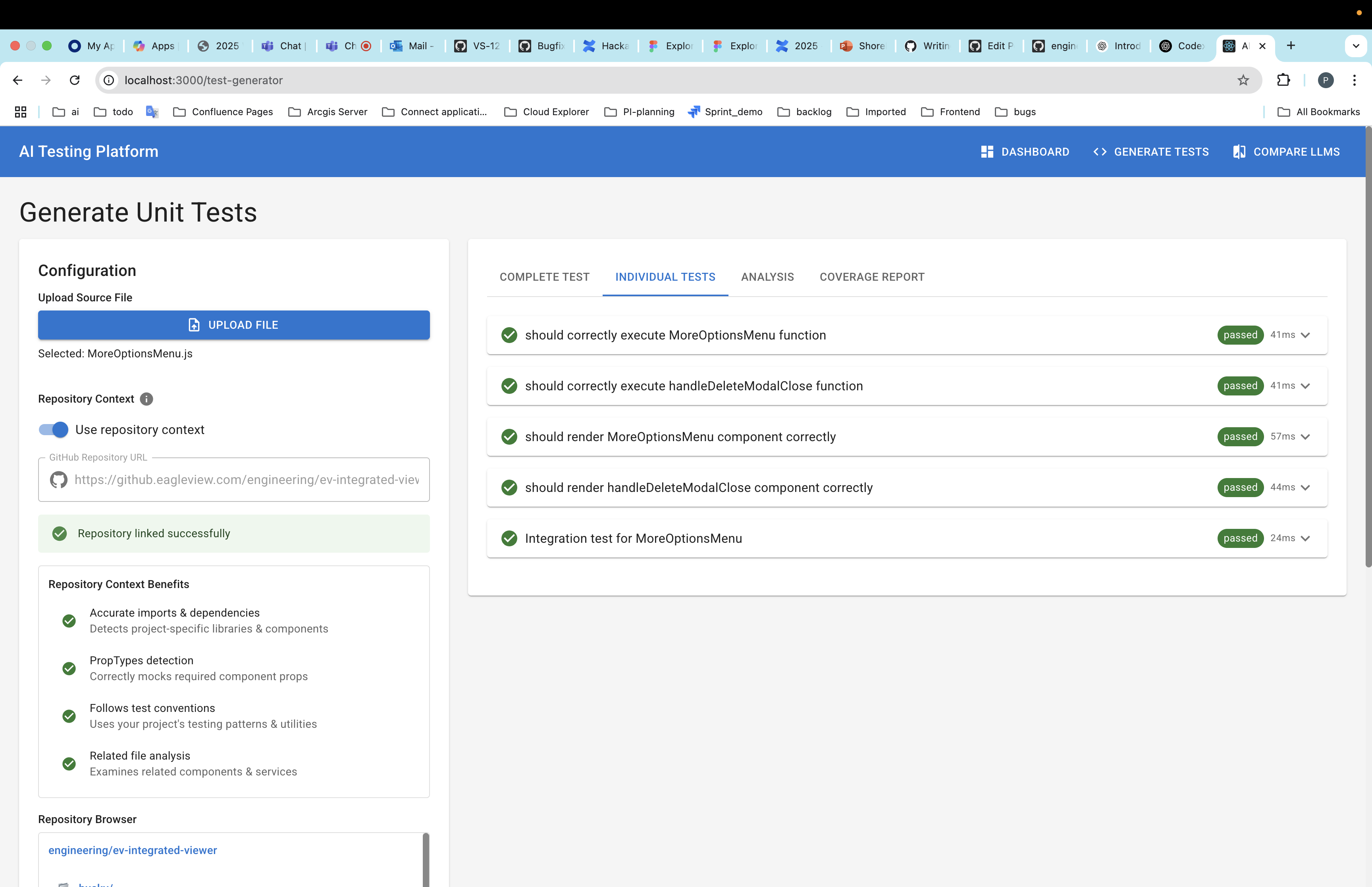Viewport: 1372px width, 887px height.
Task: Click the page vertical scrollbar
Action: point(1368,345)
